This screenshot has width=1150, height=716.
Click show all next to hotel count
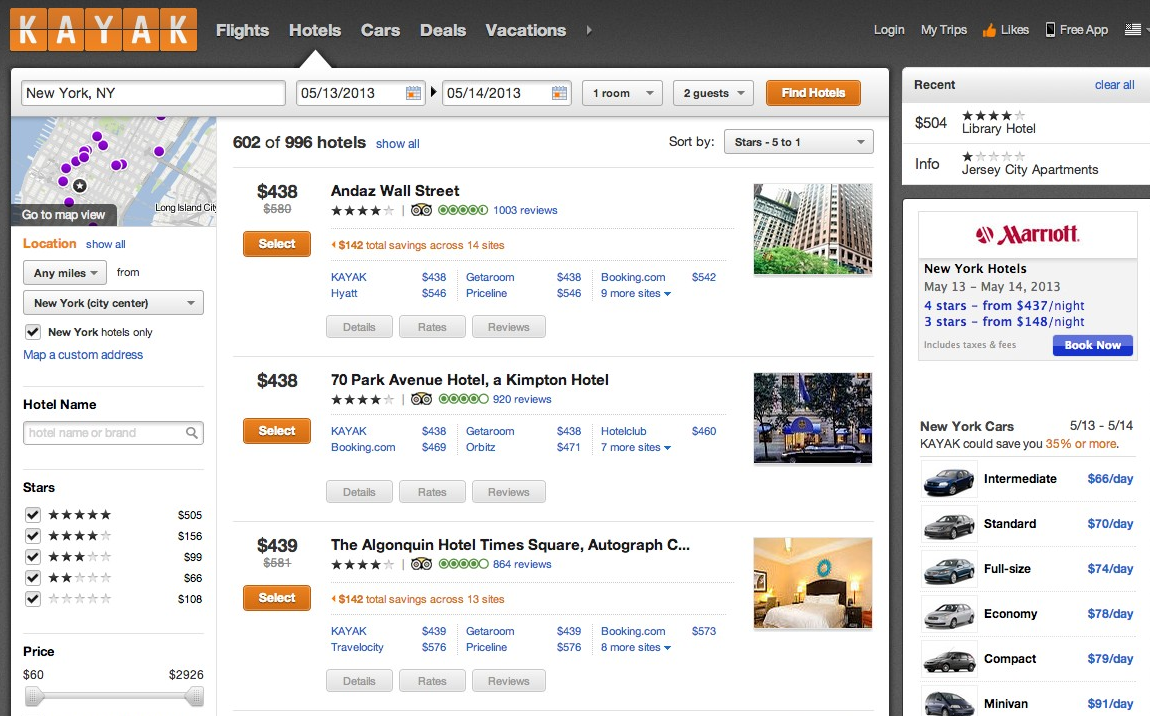coord(398,144)
